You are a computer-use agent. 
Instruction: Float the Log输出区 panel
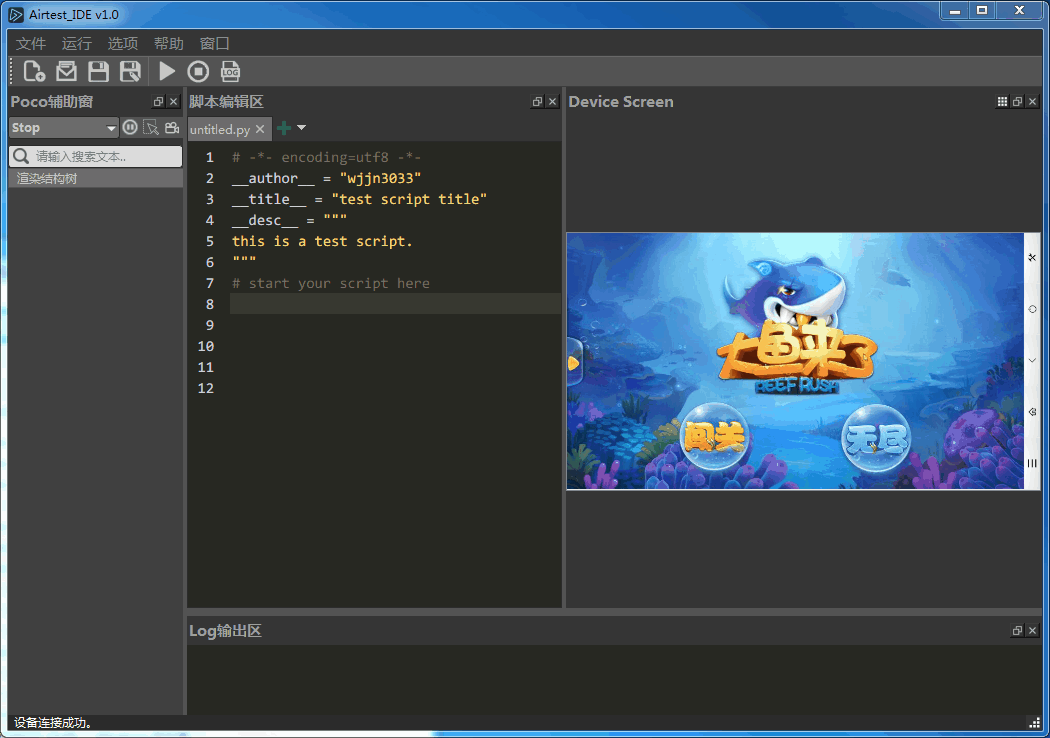pyautogui.click(x=1017, y=631)
